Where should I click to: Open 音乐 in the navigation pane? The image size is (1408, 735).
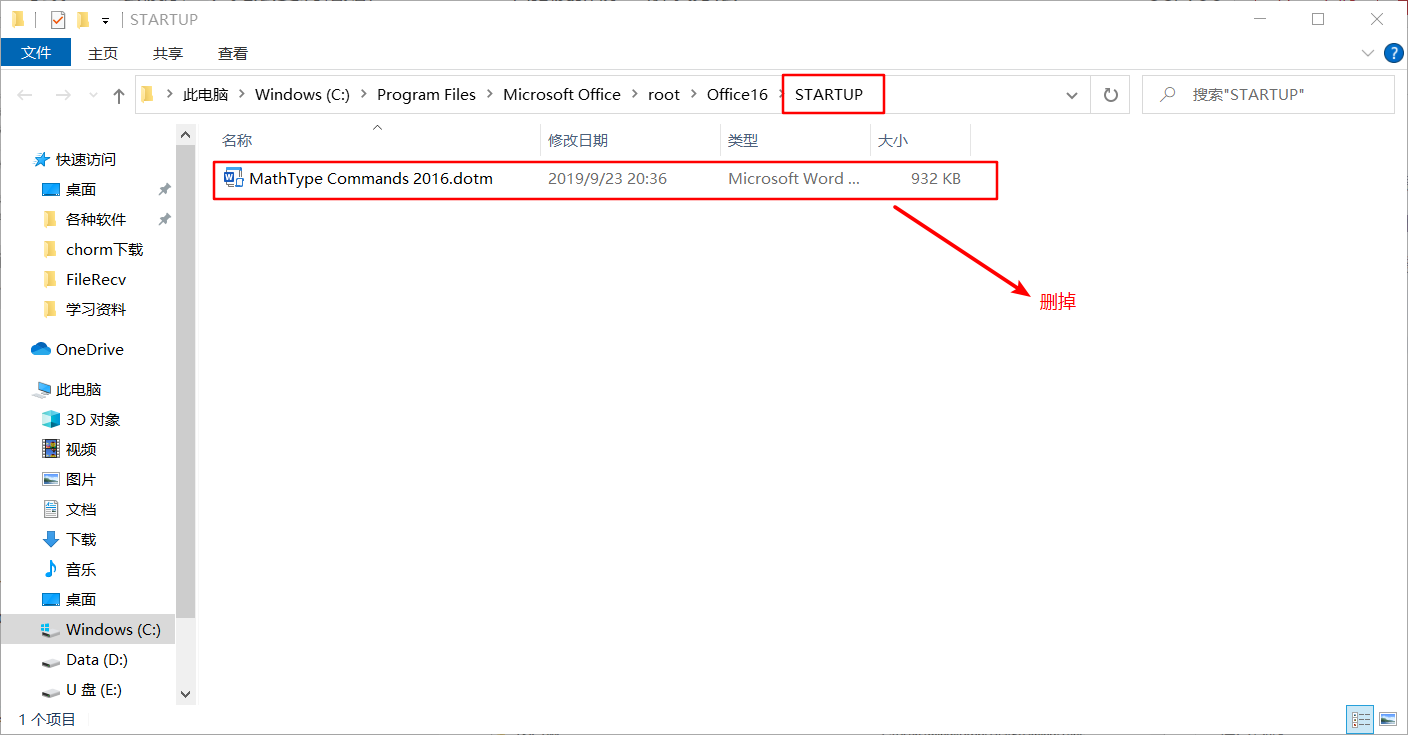[x=81, y=569]
